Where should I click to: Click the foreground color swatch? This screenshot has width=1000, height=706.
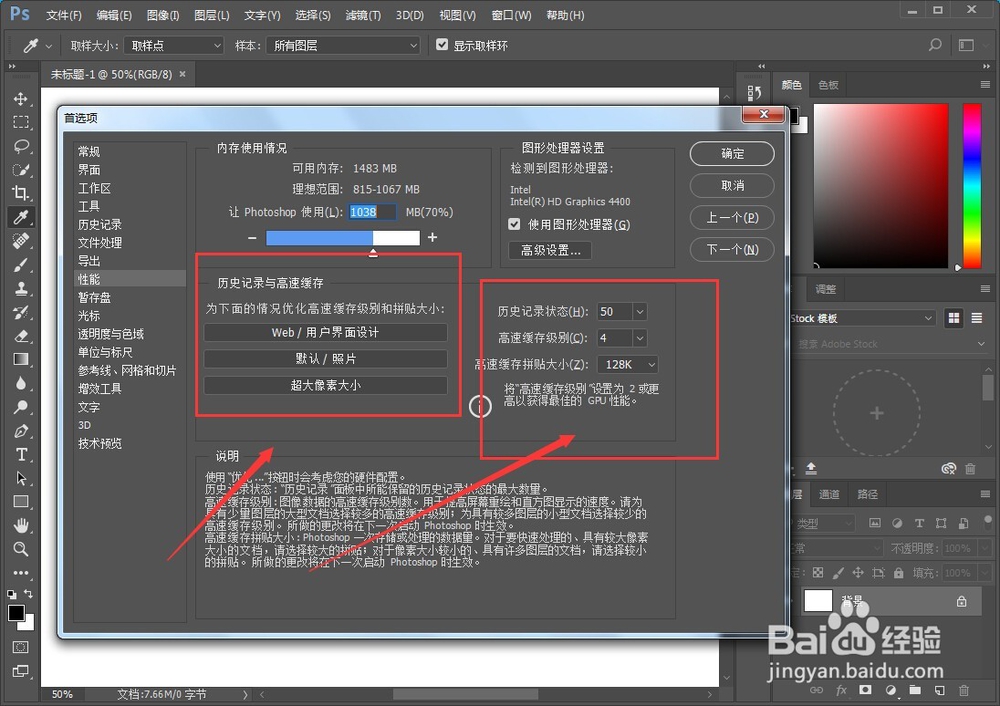click(x=16, y=612)
